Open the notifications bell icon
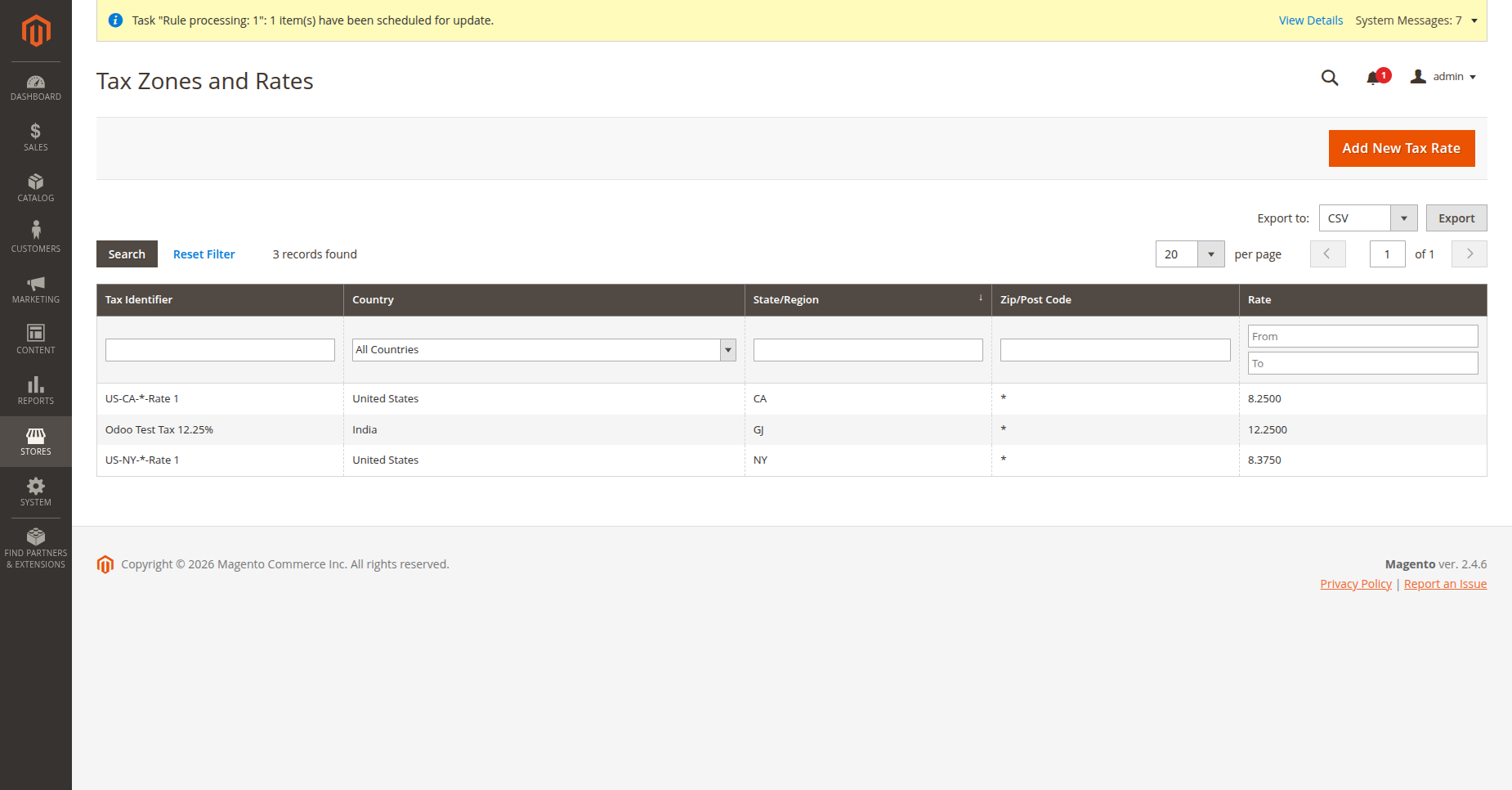 (x=1372, y=78)
